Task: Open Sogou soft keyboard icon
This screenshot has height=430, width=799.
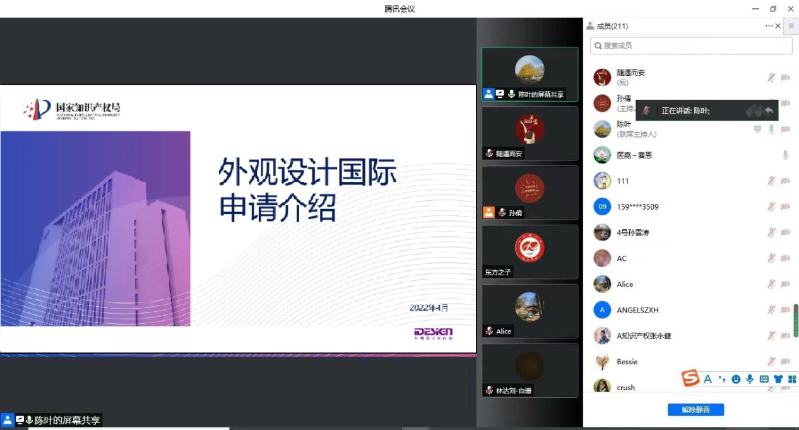Action: click(764, 379)
